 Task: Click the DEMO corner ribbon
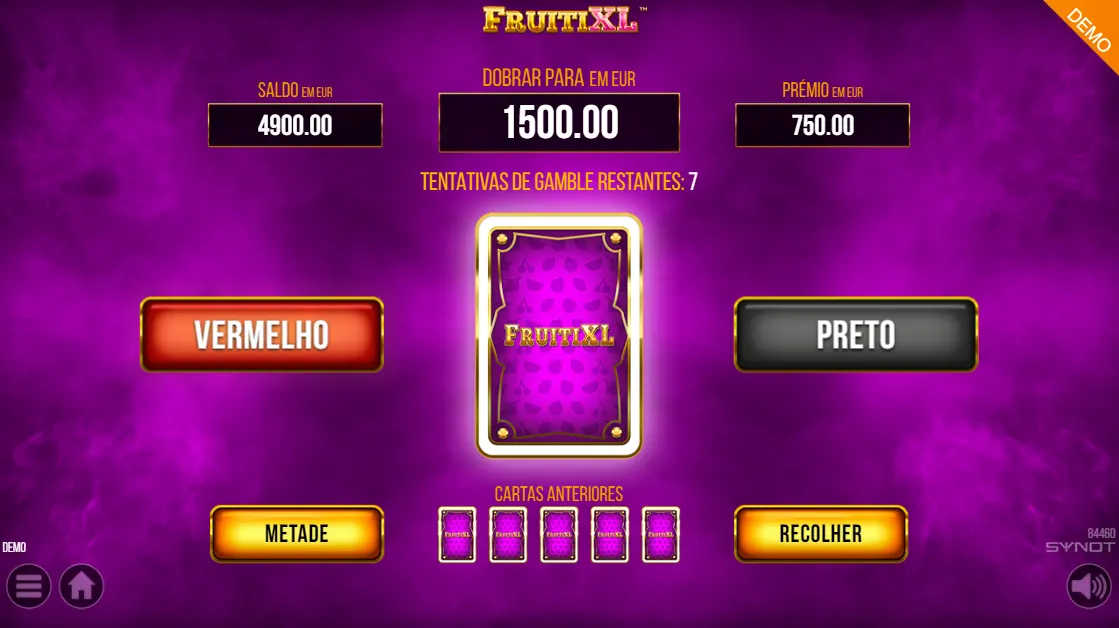tap(1088, 30)
